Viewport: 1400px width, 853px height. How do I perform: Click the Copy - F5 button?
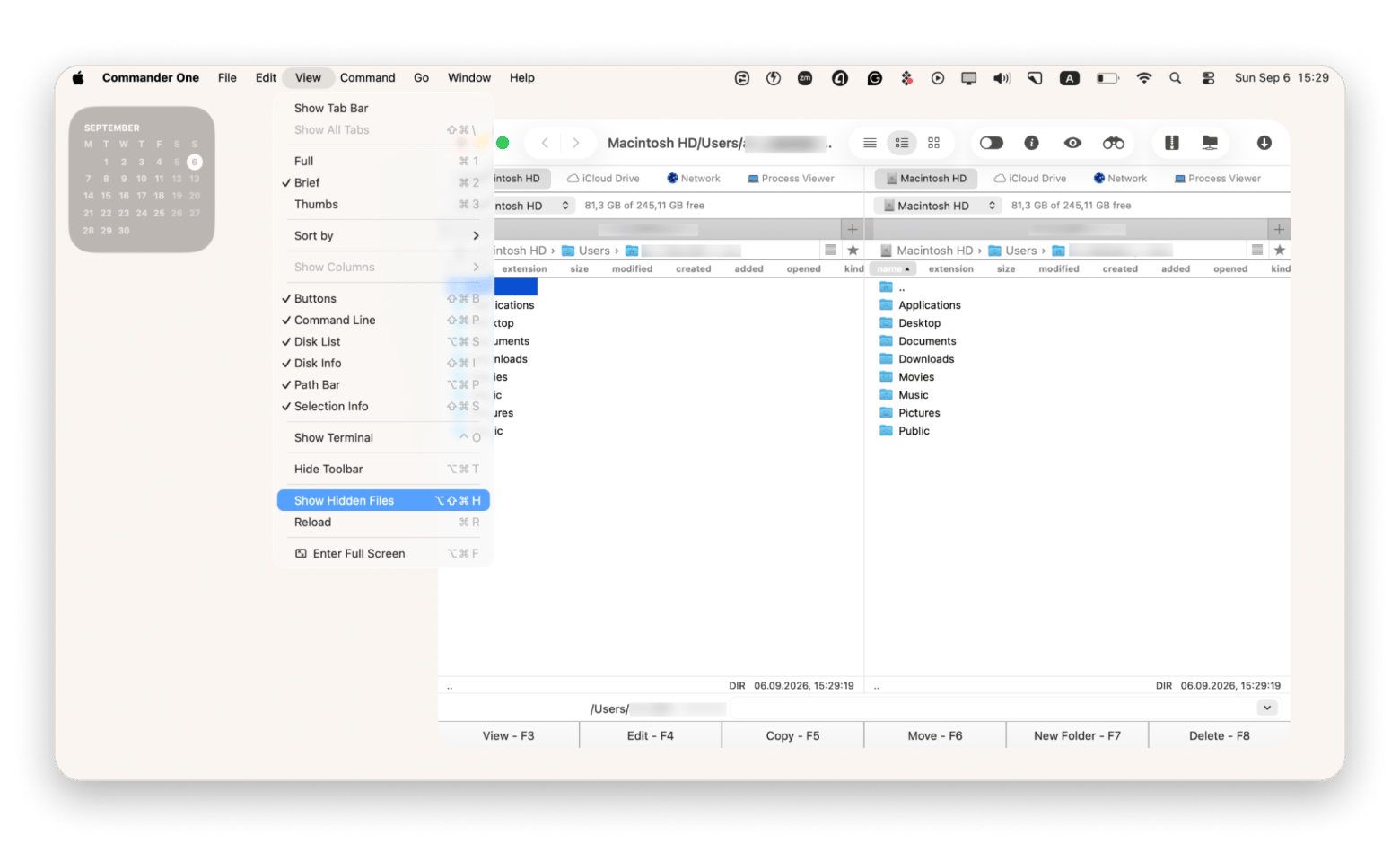(x=792, y=735)
